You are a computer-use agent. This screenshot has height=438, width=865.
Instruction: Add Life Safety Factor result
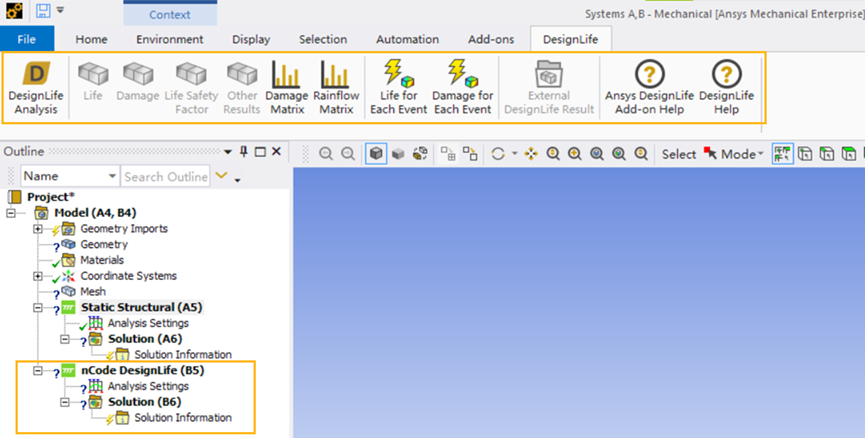pyautogui.click(x=191, y=87)
